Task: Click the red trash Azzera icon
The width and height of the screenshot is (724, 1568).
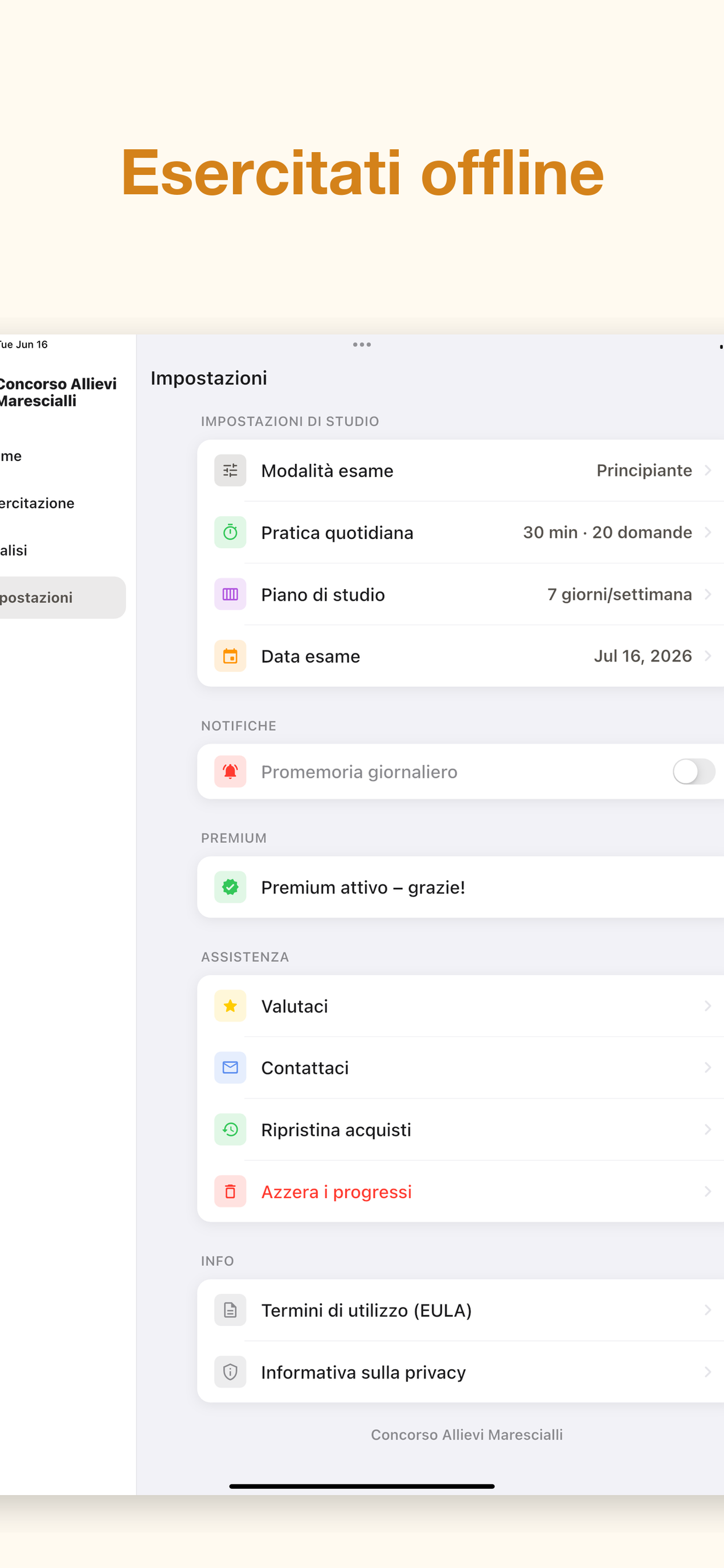Action: point(230,1192)
